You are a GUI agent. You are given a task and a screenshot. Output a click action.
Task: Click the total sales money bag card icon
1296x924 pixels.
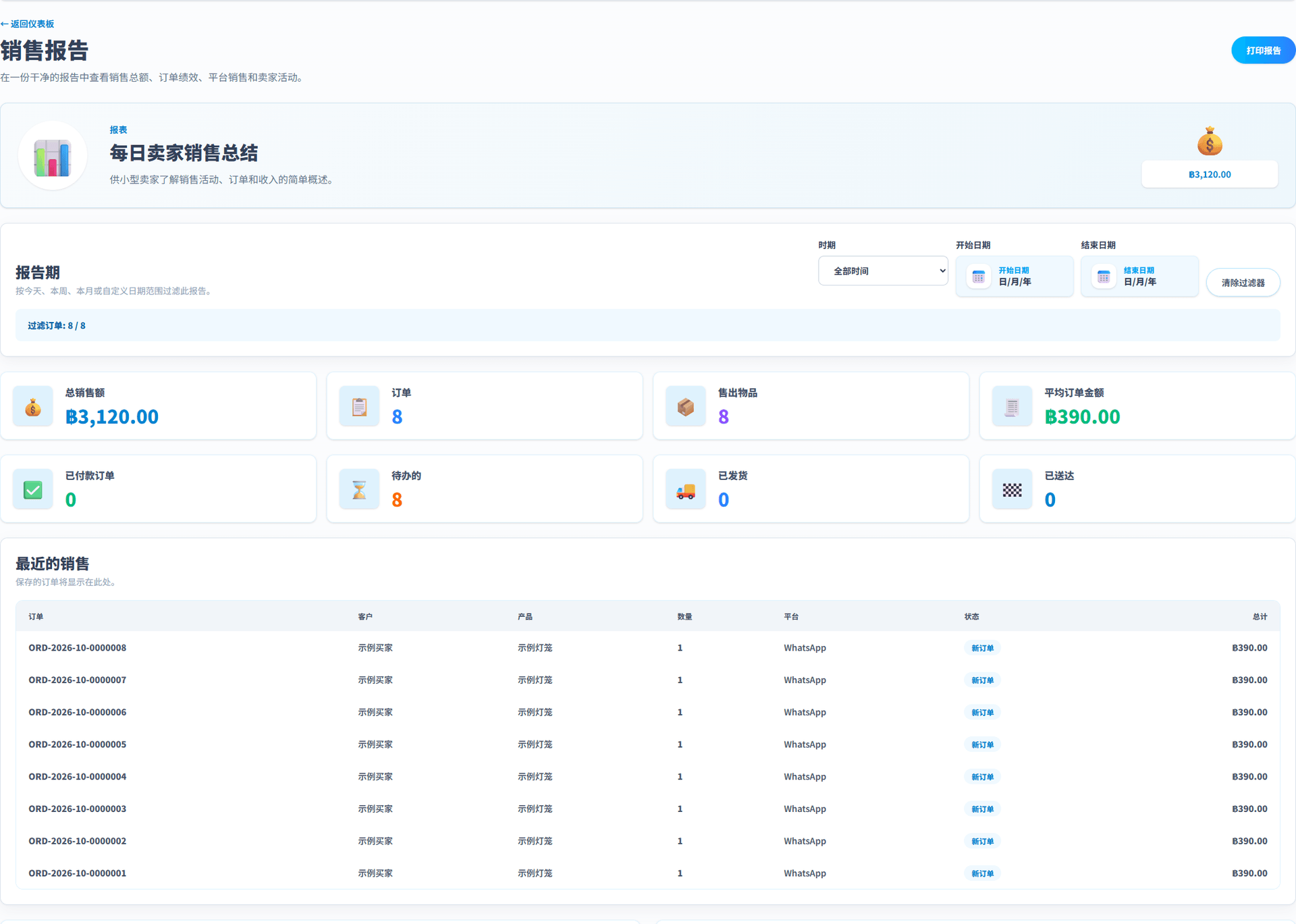pyautogui.click(x=33, y=406)
